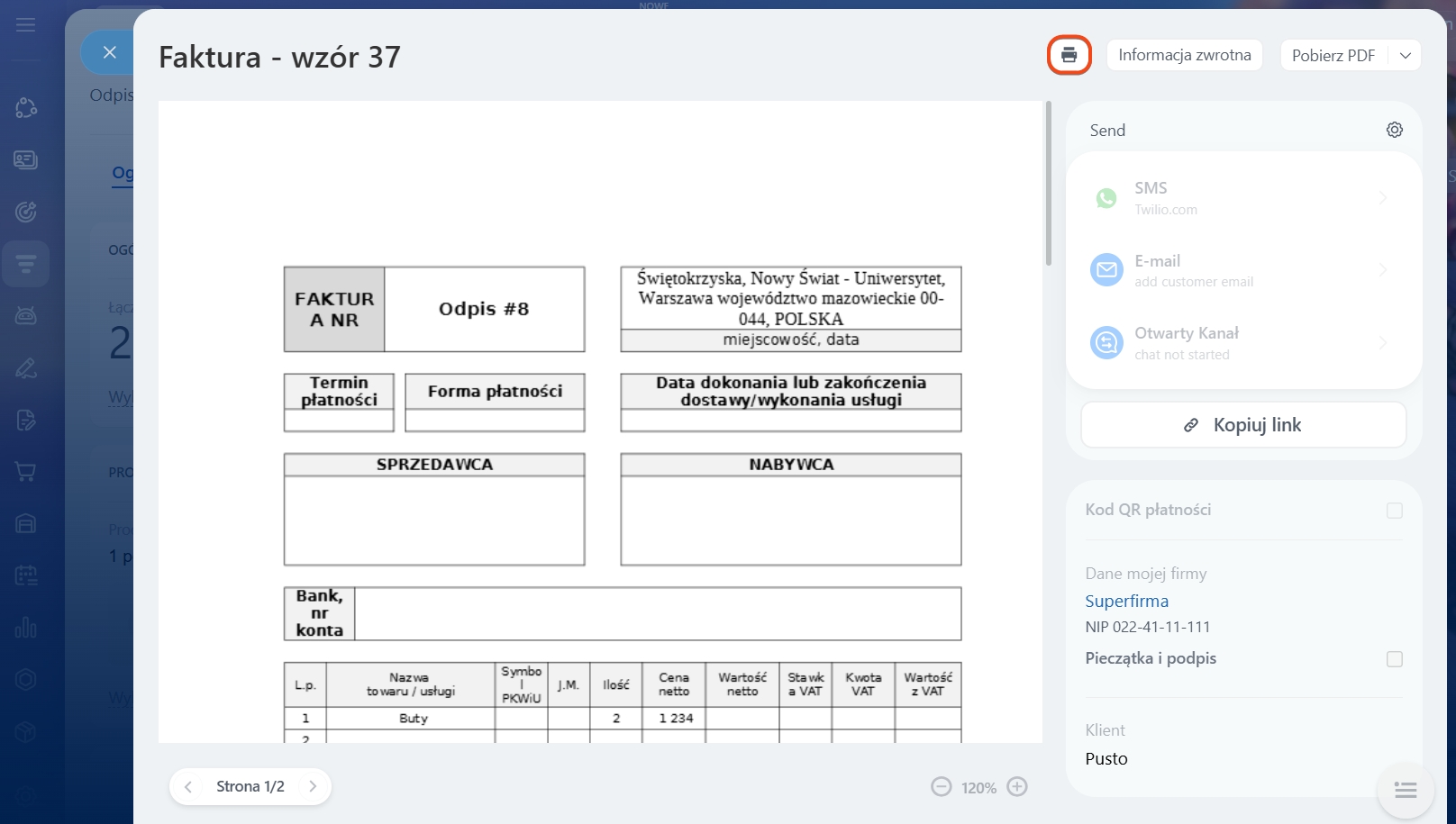This screenshot has width=1456, height=824.
Task: Zoom in with the plus icon
Action: (x=1017, y=787)
